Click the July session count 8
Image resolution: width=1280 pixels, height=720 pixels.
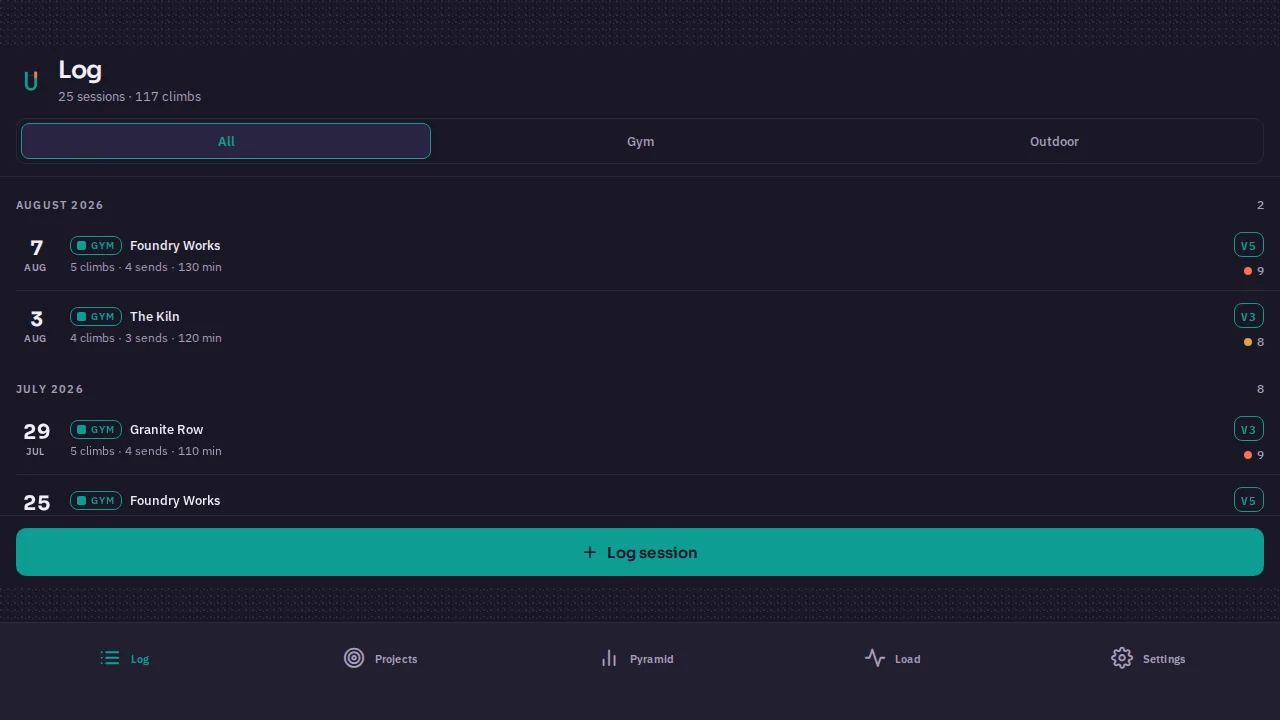(x=1261, y=389)
